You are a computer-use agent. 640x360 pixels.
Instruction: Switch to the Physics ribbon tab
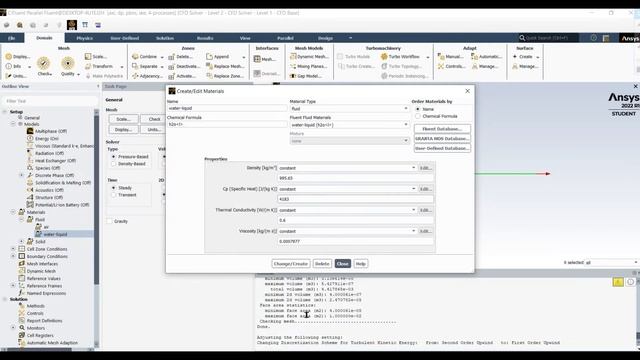coord(84,38)
